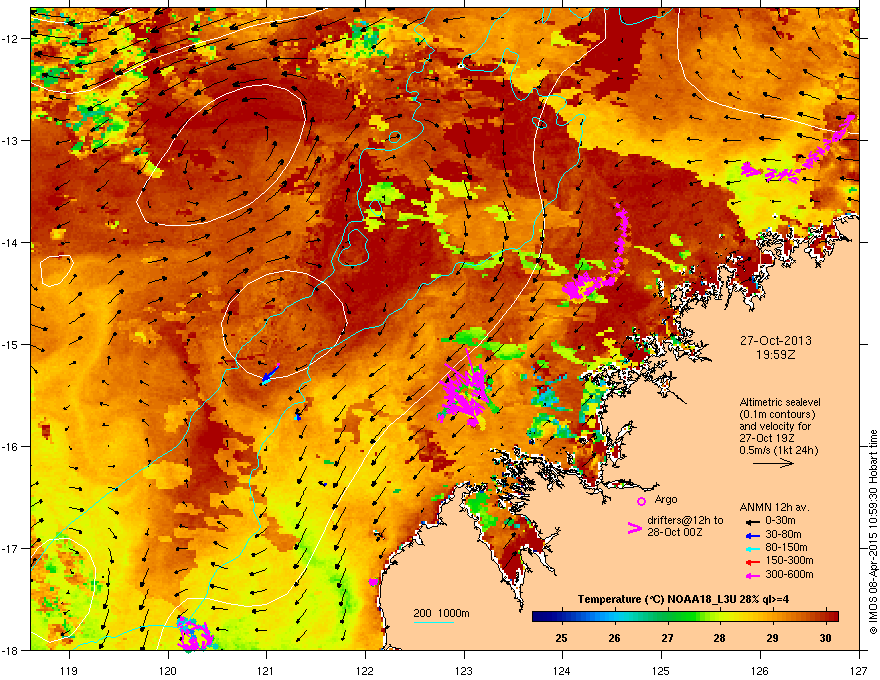Click the magenta 300-600m legend arrow
Screen dimensions: 880x680
tap(752, 576)
